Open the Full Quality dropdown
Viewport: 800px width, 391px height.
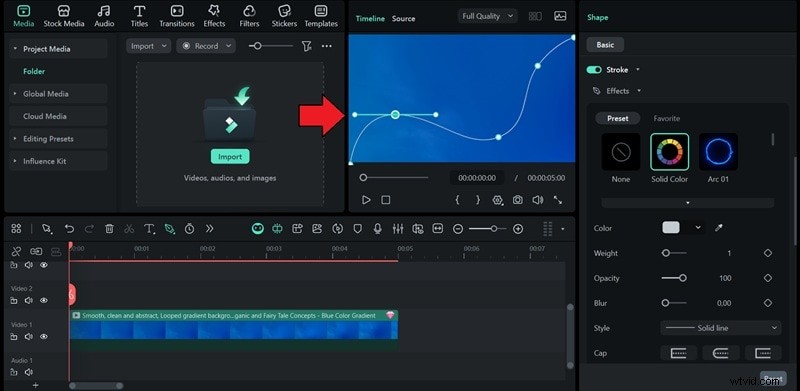[487, 16]
